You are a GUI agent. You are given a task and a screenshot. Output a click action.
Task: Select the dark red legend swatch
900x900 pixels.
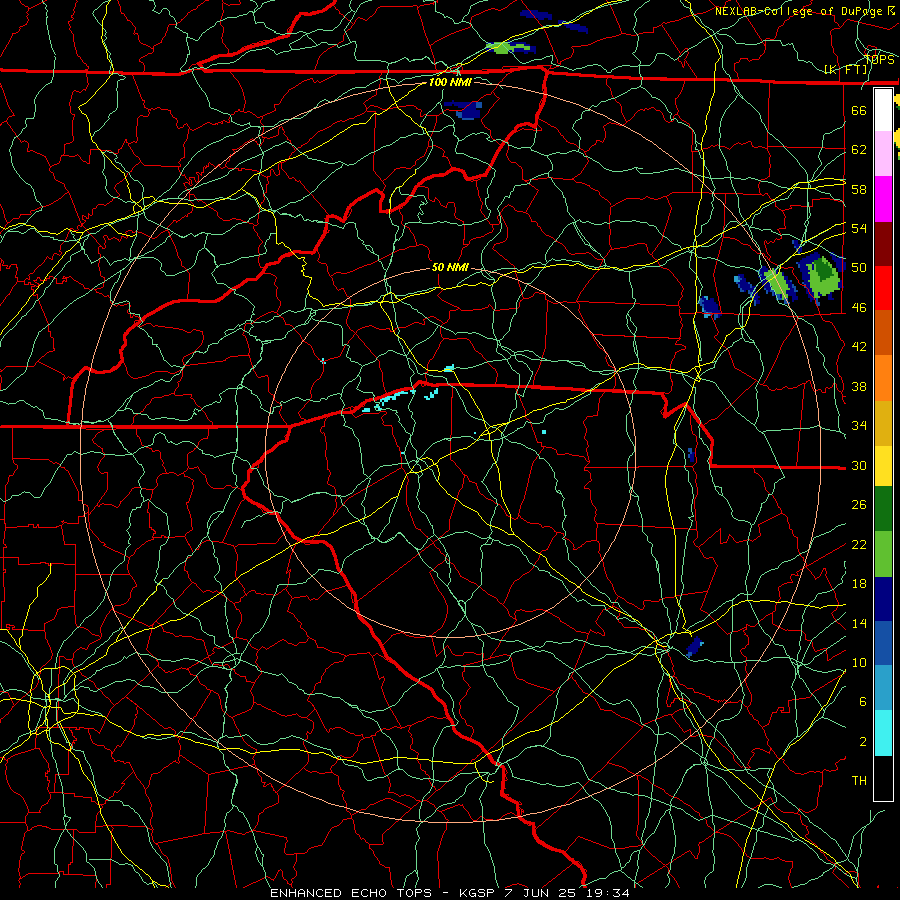pos(883,244)
